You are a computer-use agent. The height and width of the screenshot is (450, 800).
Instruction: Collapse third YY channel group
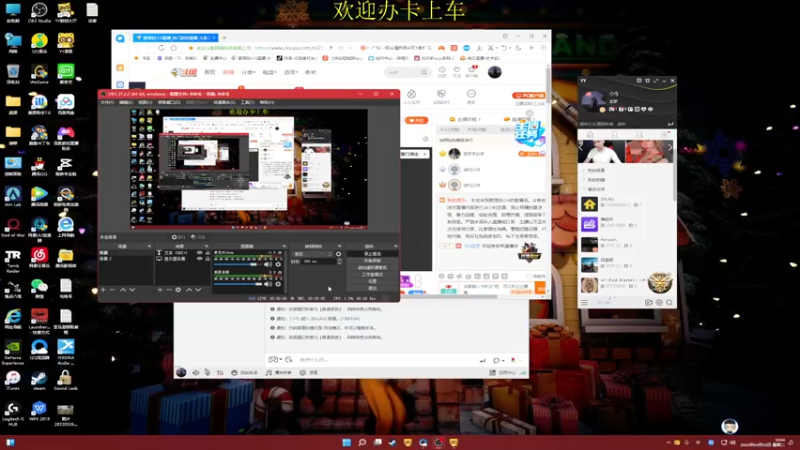coord(585,189)
